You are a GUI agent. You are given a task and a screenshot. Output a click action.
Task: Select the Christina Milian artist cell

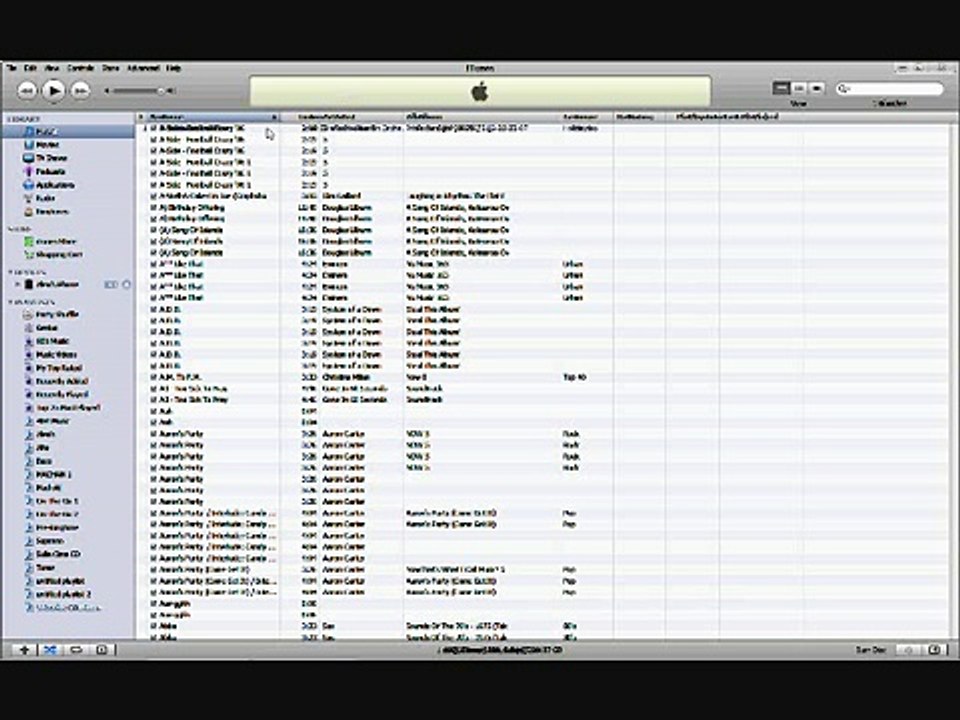(346, 377)
